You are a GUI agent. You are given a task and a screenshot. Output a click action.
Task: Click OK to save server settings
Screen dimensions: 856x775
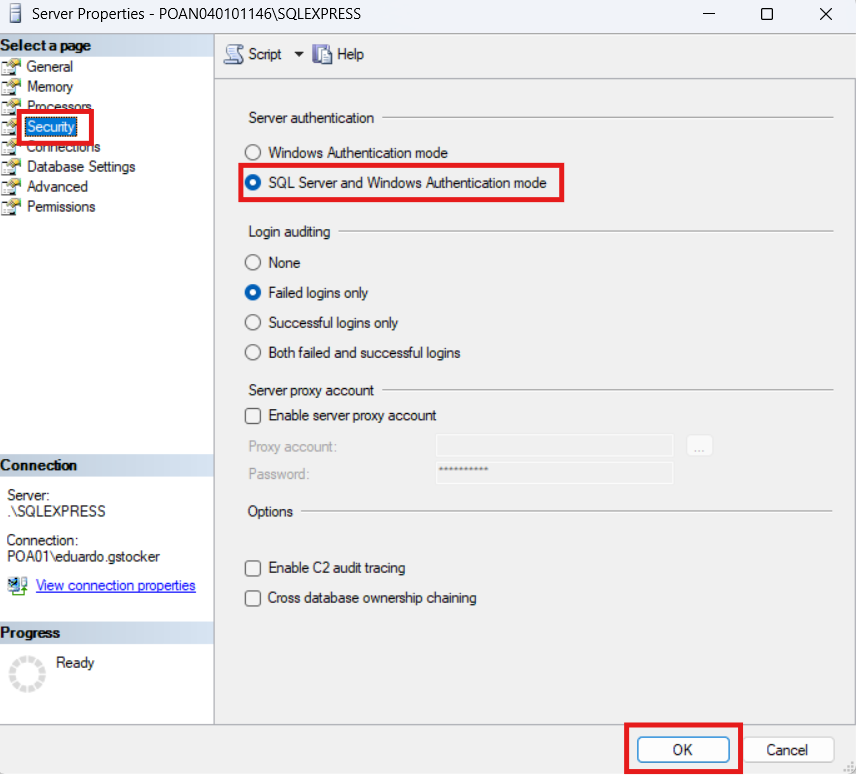(x=684, y=749)
